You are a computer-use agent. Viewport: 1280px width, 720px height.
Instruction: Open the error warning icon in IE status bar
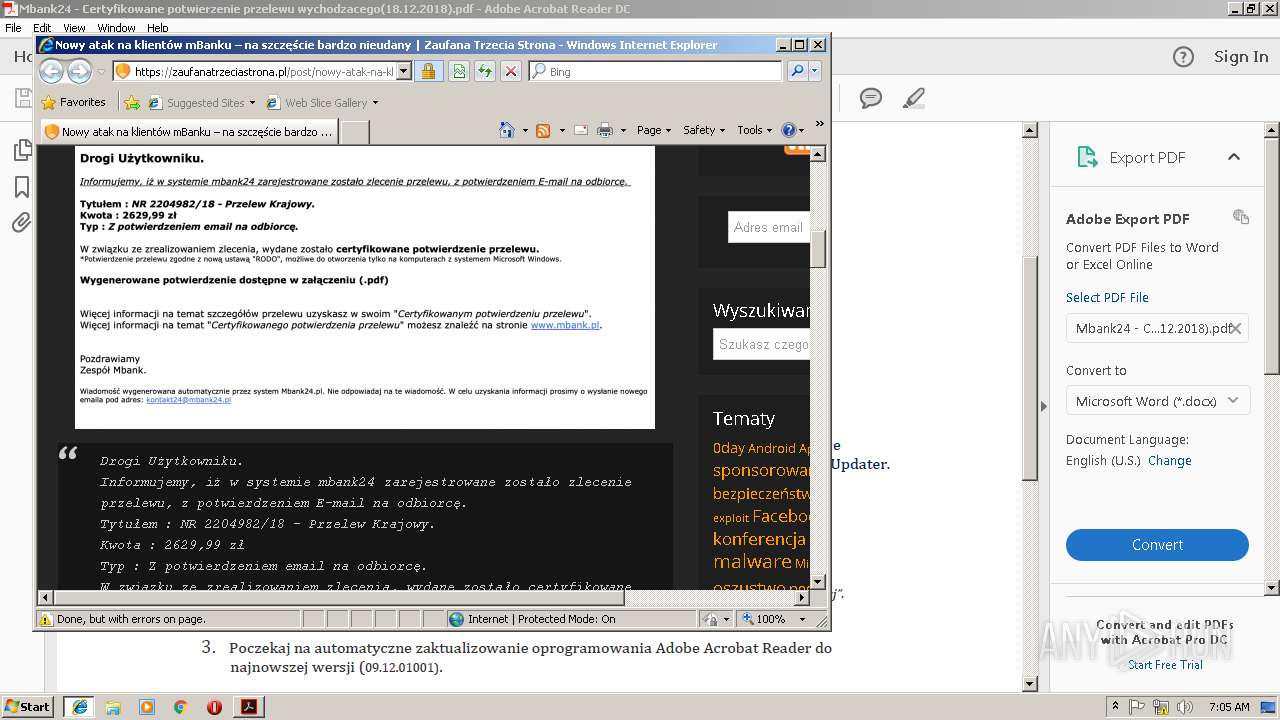click(x=45, y=619)
